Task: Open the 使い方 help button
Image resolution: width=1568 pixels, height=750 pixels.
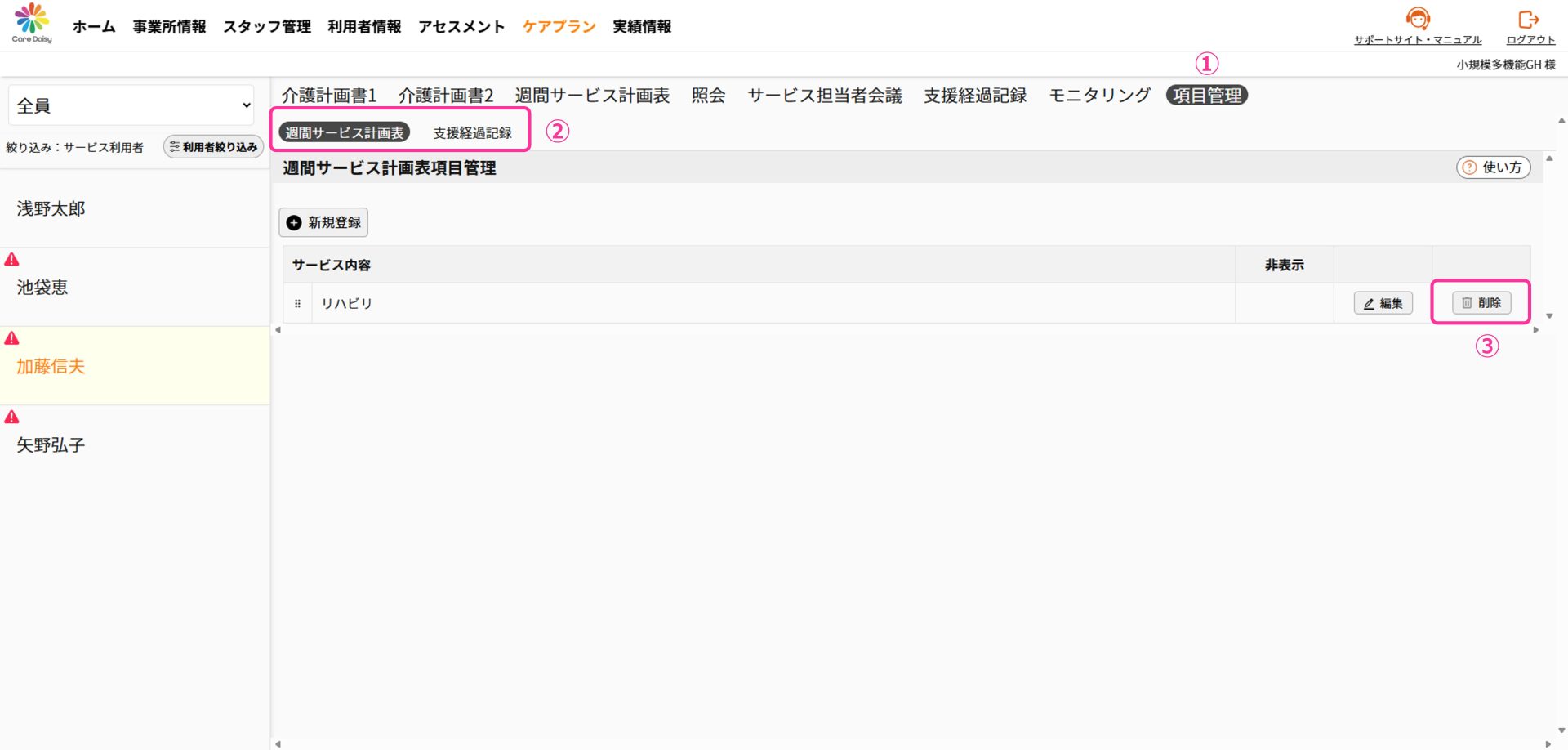Action: point(1493,167)
